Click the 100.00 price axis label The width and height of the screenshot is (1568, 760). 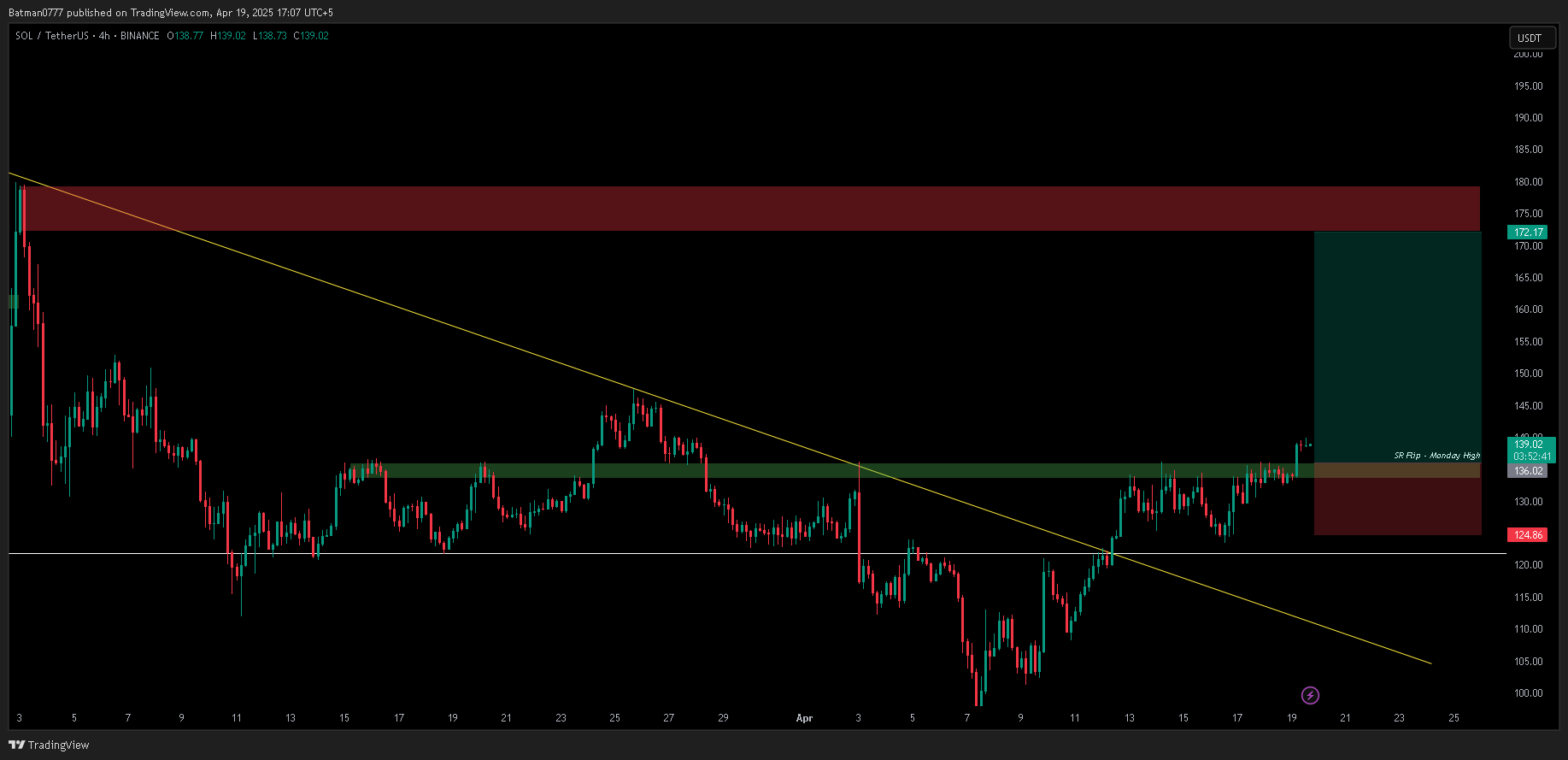[1529, 693]
